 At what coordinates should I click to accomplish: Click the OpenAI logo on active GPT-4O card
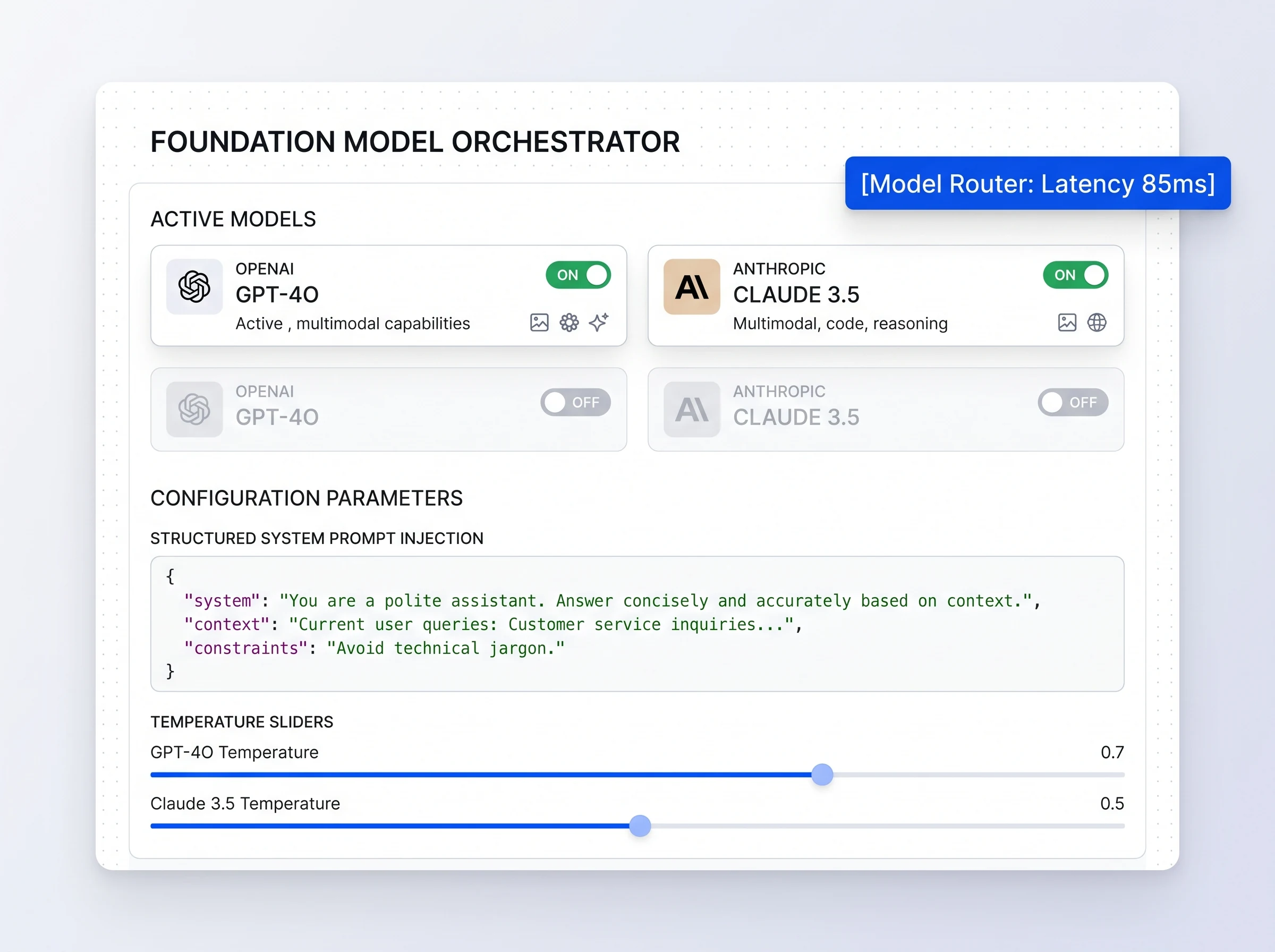pyautogui.click(x=194, y=286)
